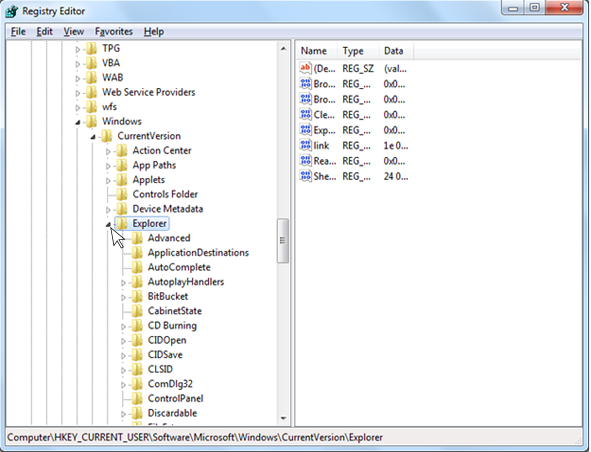591x452 pixels.
Task: Click the CurrentVersion folder icon
Action: click(107, 136)
